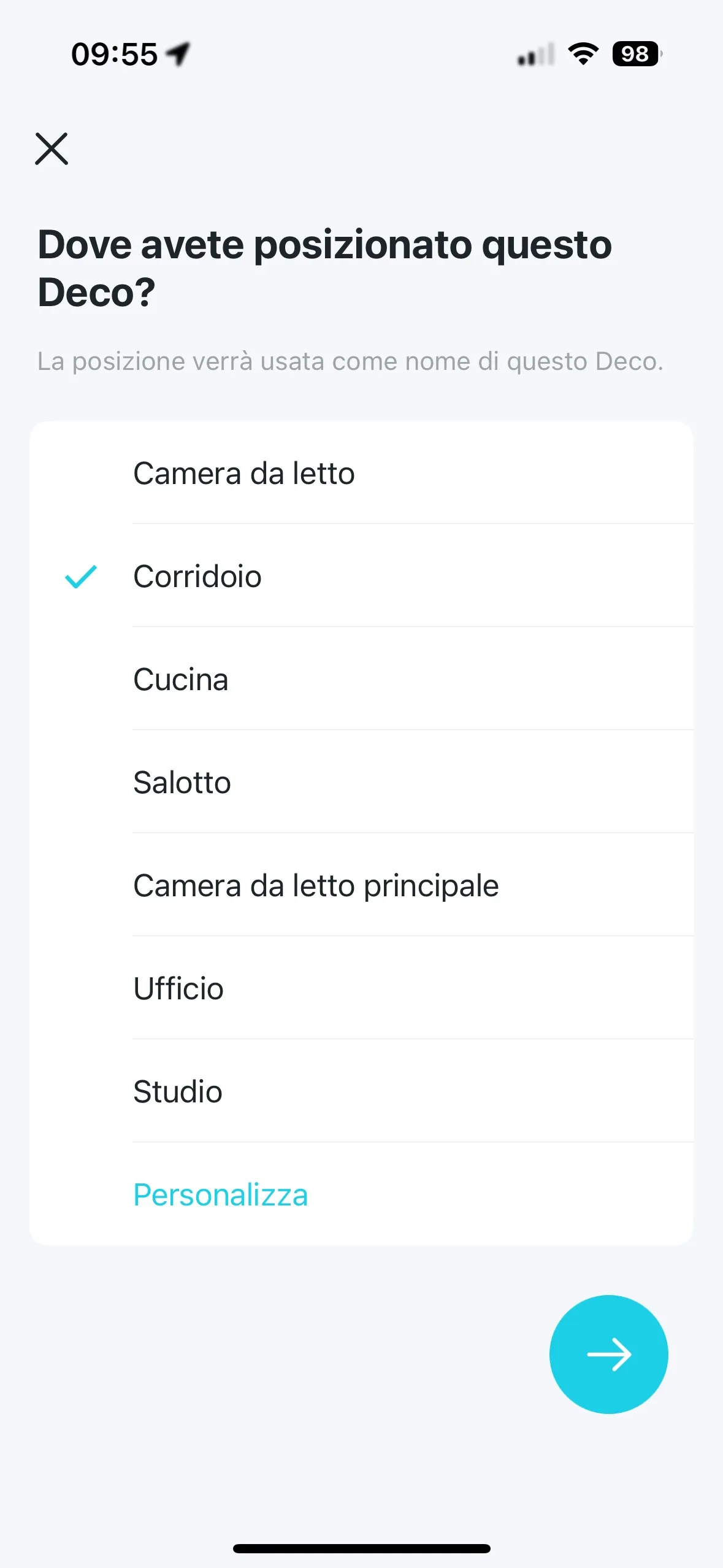Image resolution: width=723 pixels, height=1568 pixels.
Task: Select the Corridoio location option
Action: [x=197, y=576]
